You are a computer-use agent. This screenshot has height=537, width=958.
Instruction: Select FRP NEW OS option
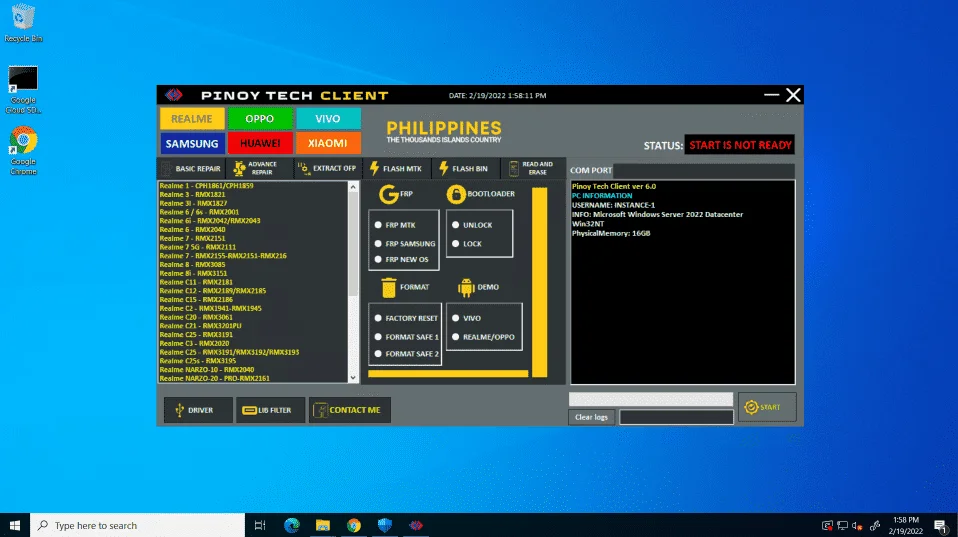click(x=402, y=260)
